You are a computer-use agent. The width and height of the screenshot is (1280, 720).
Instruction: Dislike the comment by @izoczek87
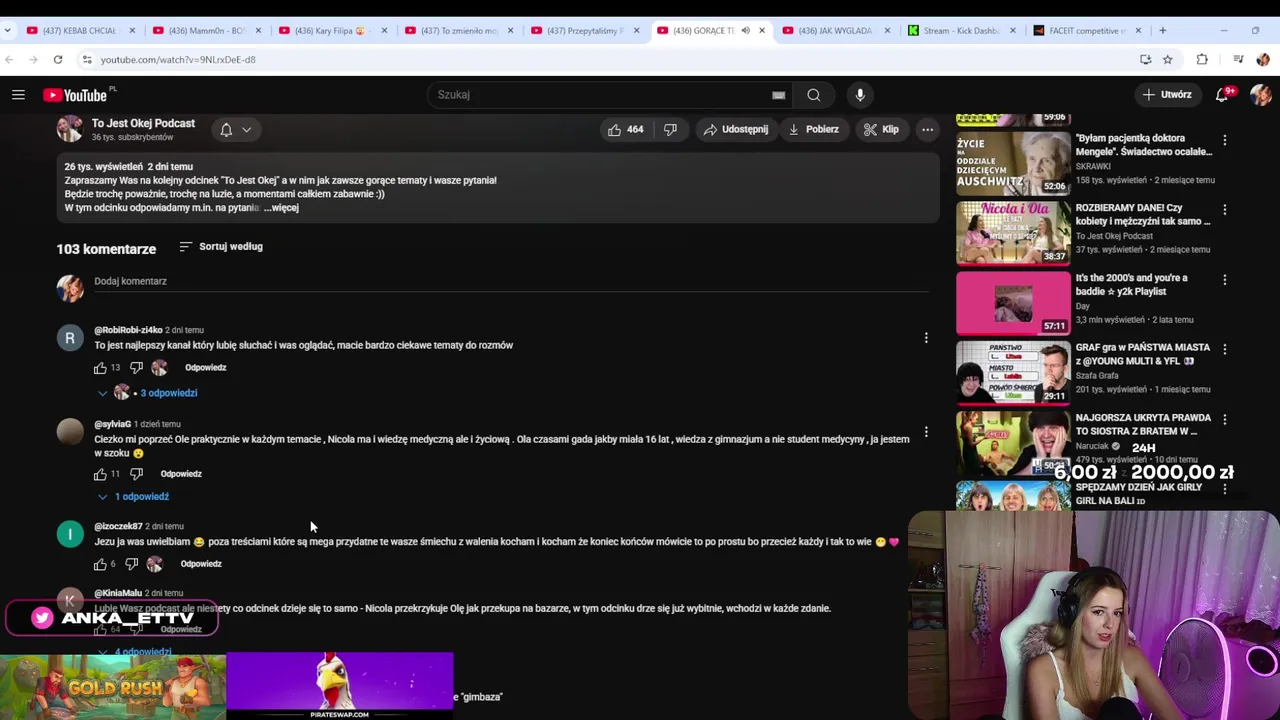pyautogui.click(x=131, y=564)
